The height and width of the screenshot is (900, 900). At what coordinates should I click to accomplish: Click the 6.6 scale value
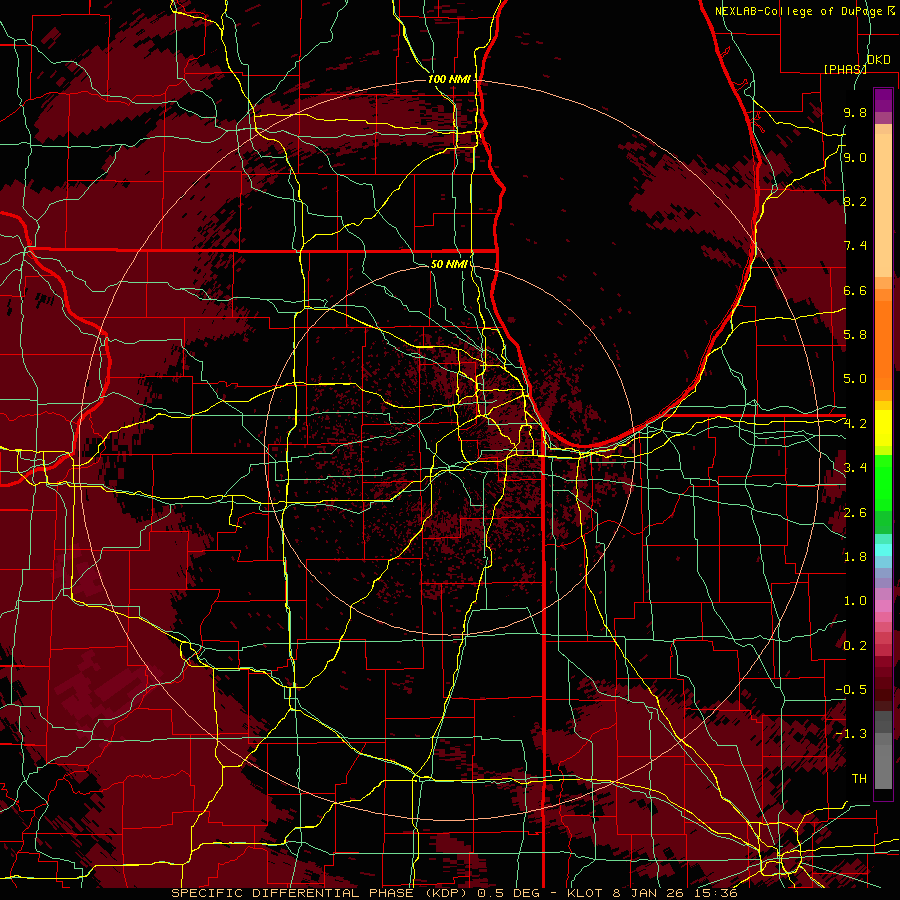pos(855,290)
